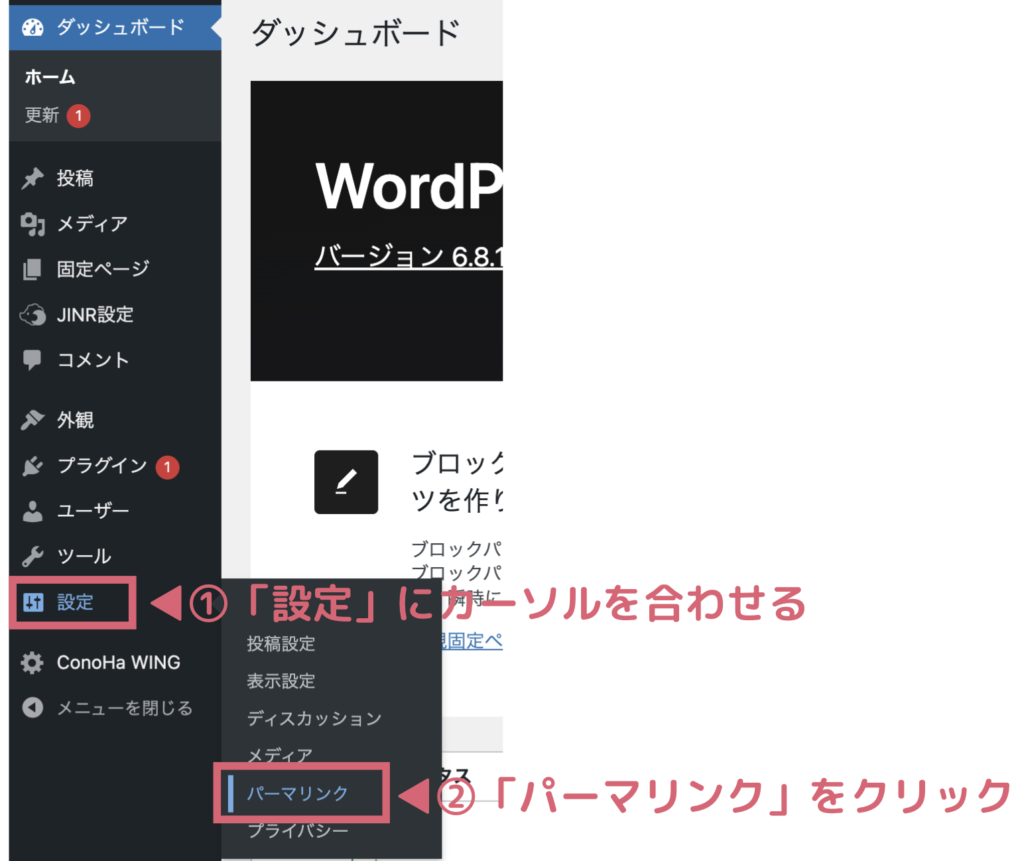The image size is (1024, 861).
Task: Click the gear icon beside ConoHa WING
Action: [32, 662]
